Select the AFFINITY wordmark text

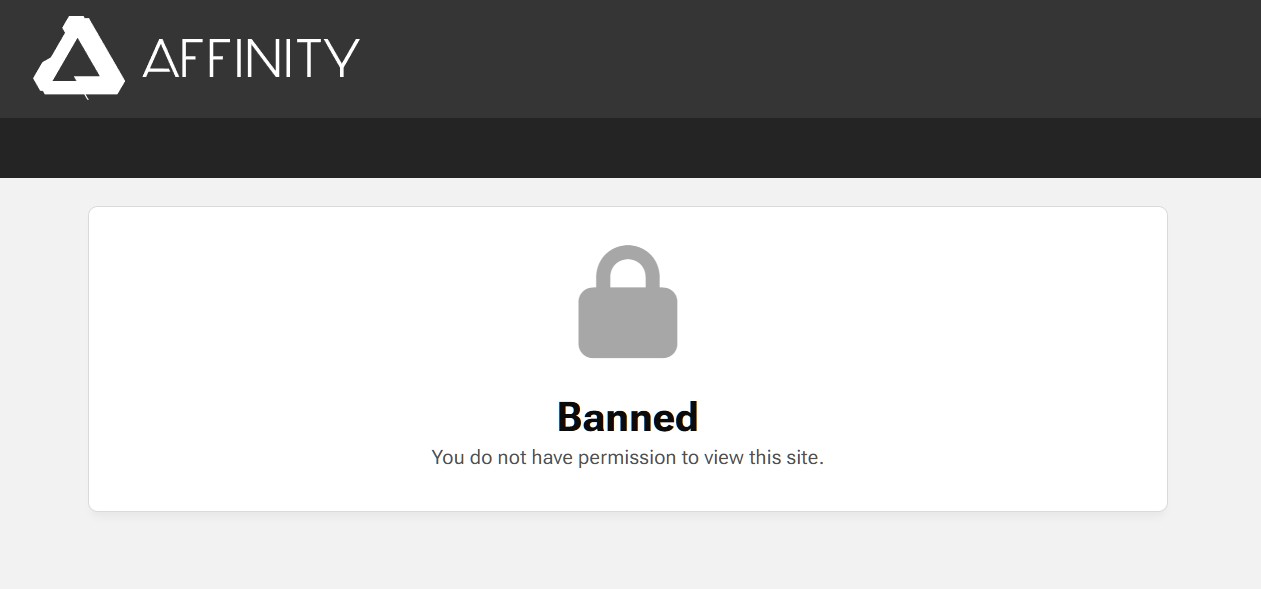(251, 58)
